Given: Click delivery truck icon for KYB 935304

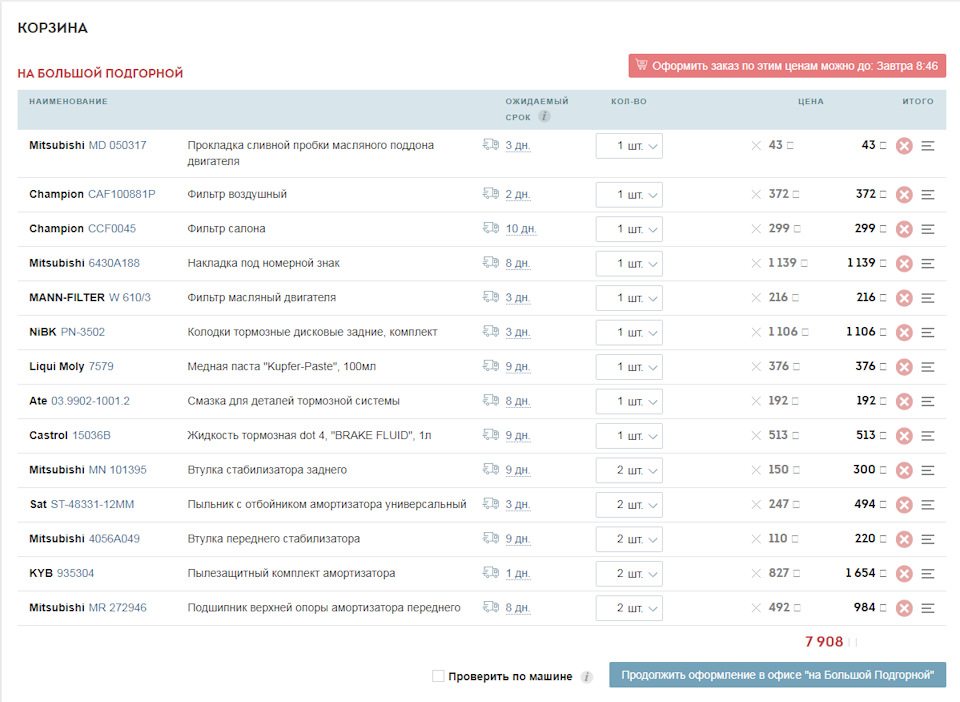Looking at the screenshot, I should [x=490, y=572].
